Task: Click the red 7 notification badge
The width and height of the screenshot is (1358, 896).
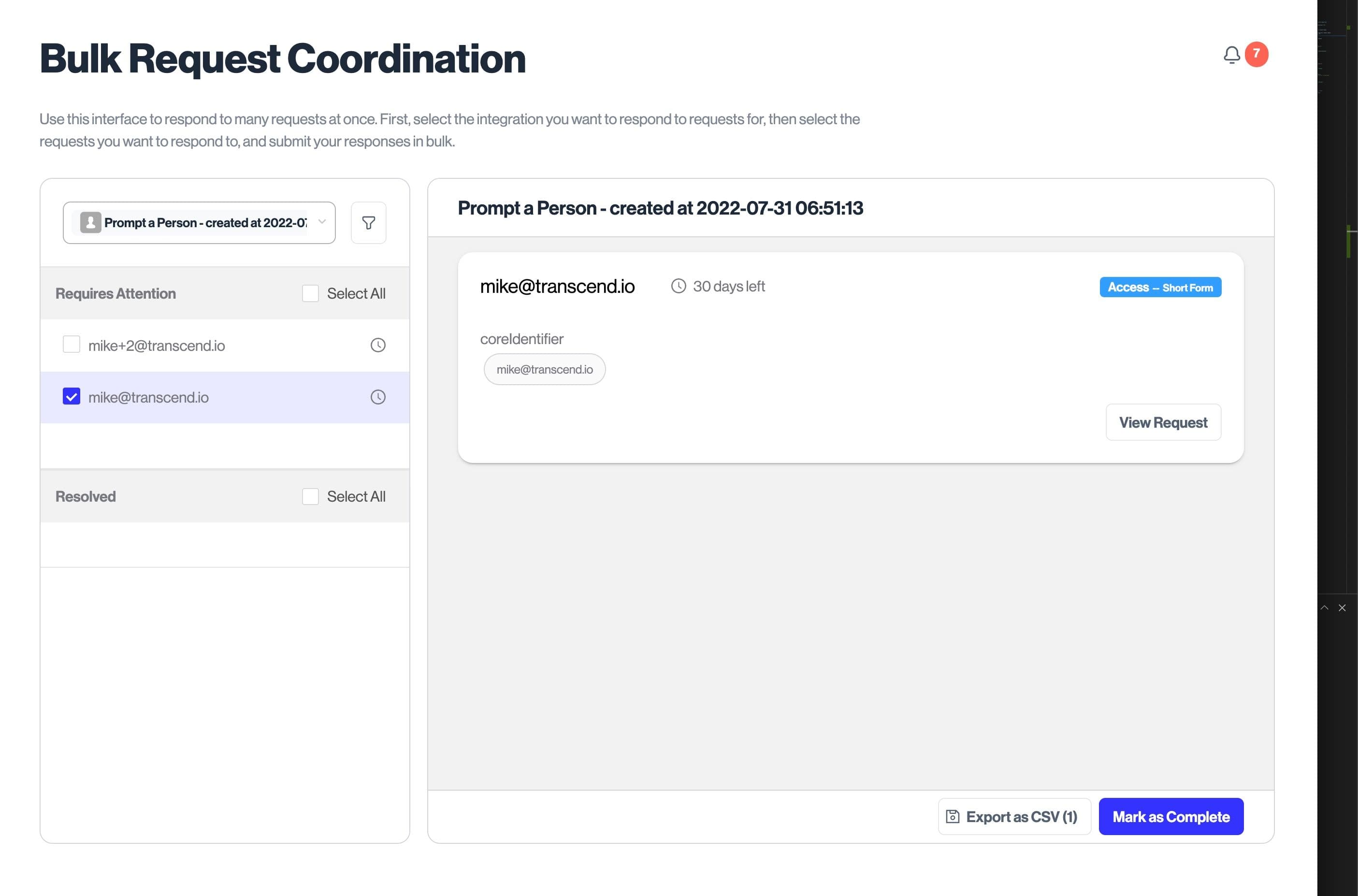Action: [1257, 54]
